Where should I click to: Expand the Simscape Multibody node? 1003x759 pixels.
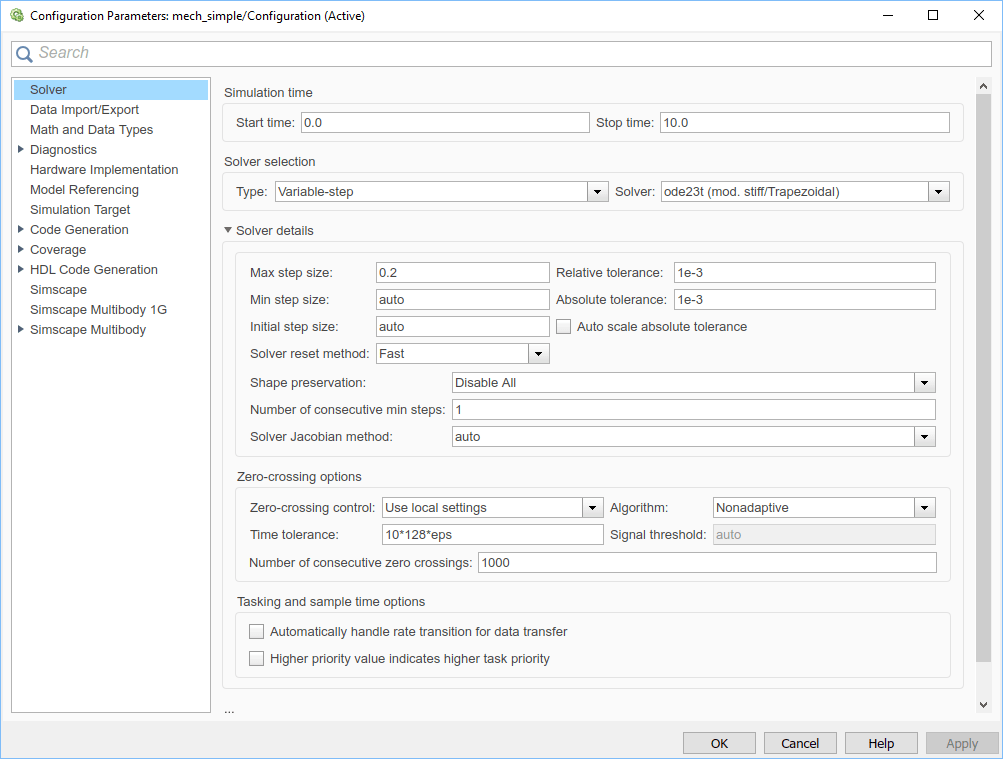coord(20,329)
